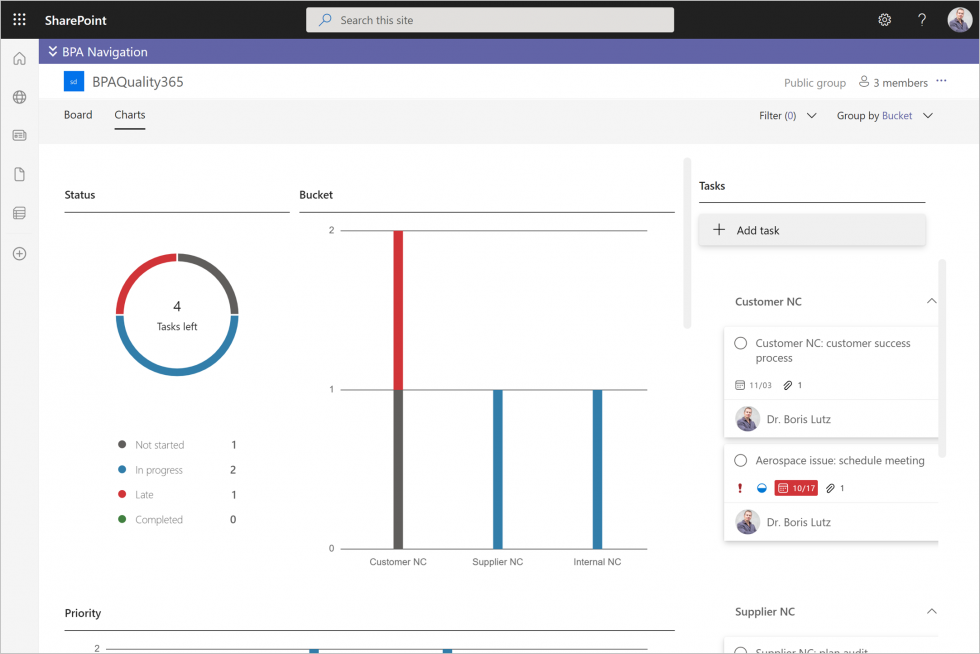Click the Add task button
980x654 pixels.
[811, 230]
